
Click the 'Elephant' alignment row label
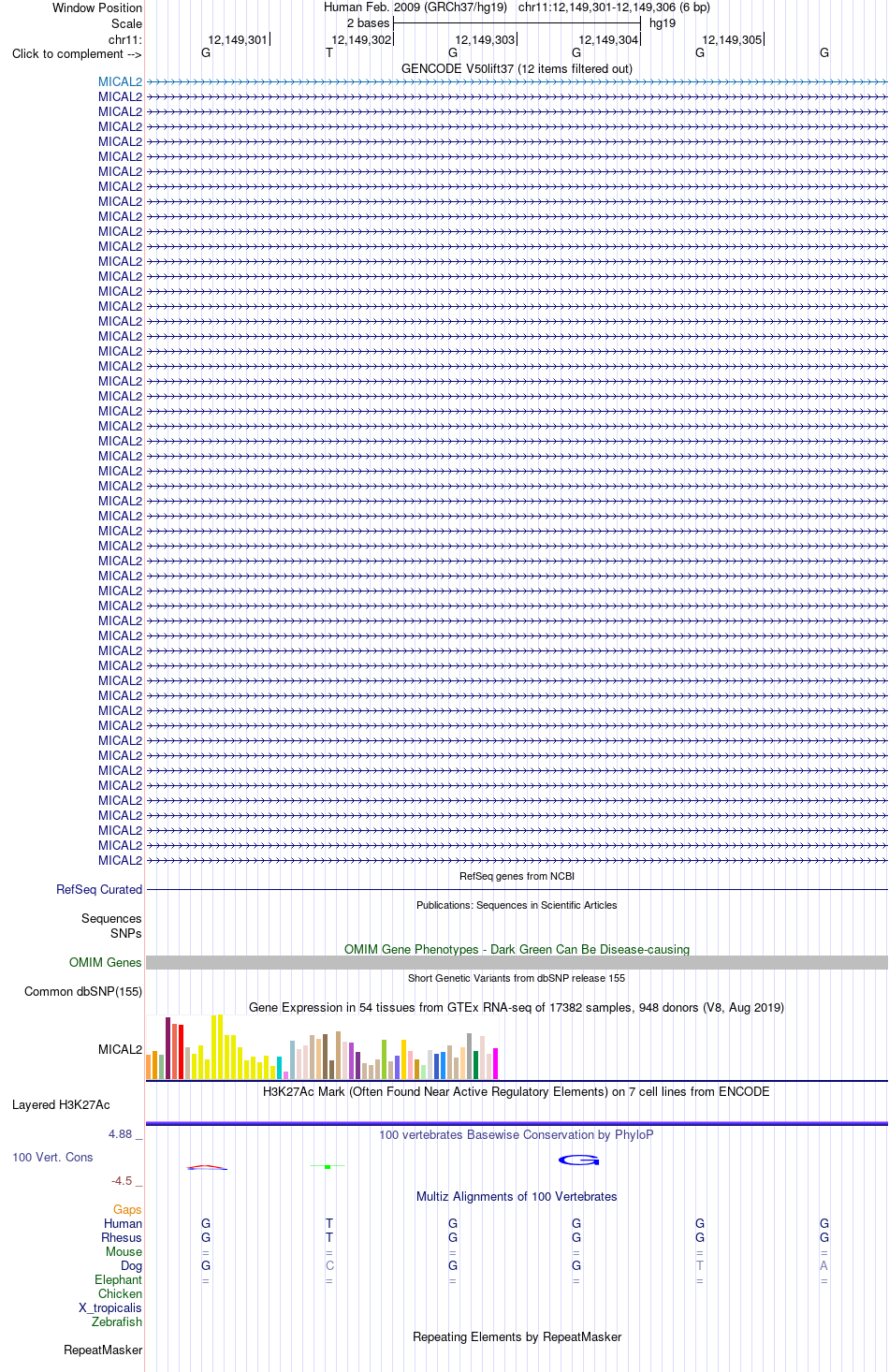point(118,1279)
